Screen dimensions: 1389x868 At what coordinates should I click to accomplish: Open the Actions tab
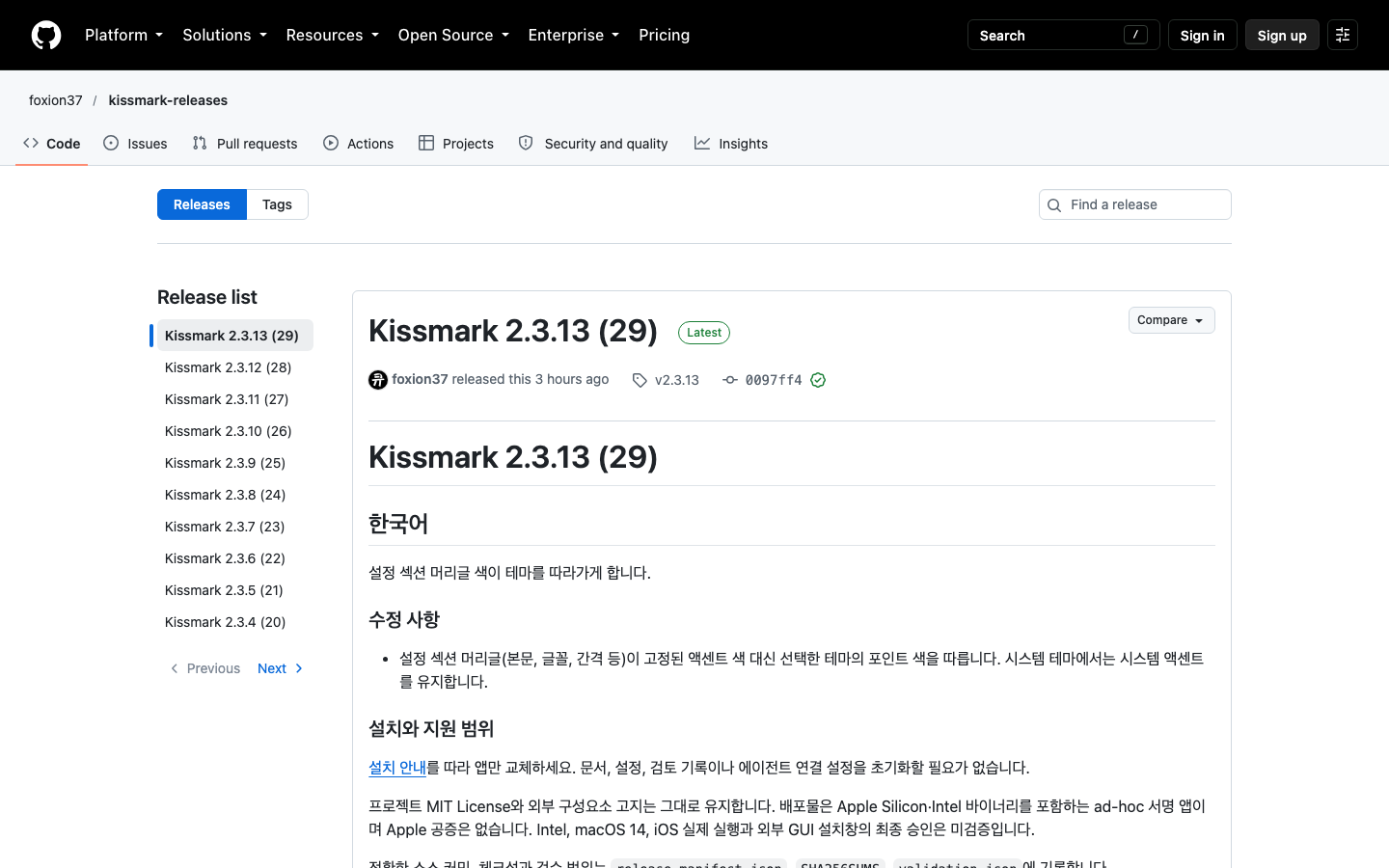click(359, 144)
